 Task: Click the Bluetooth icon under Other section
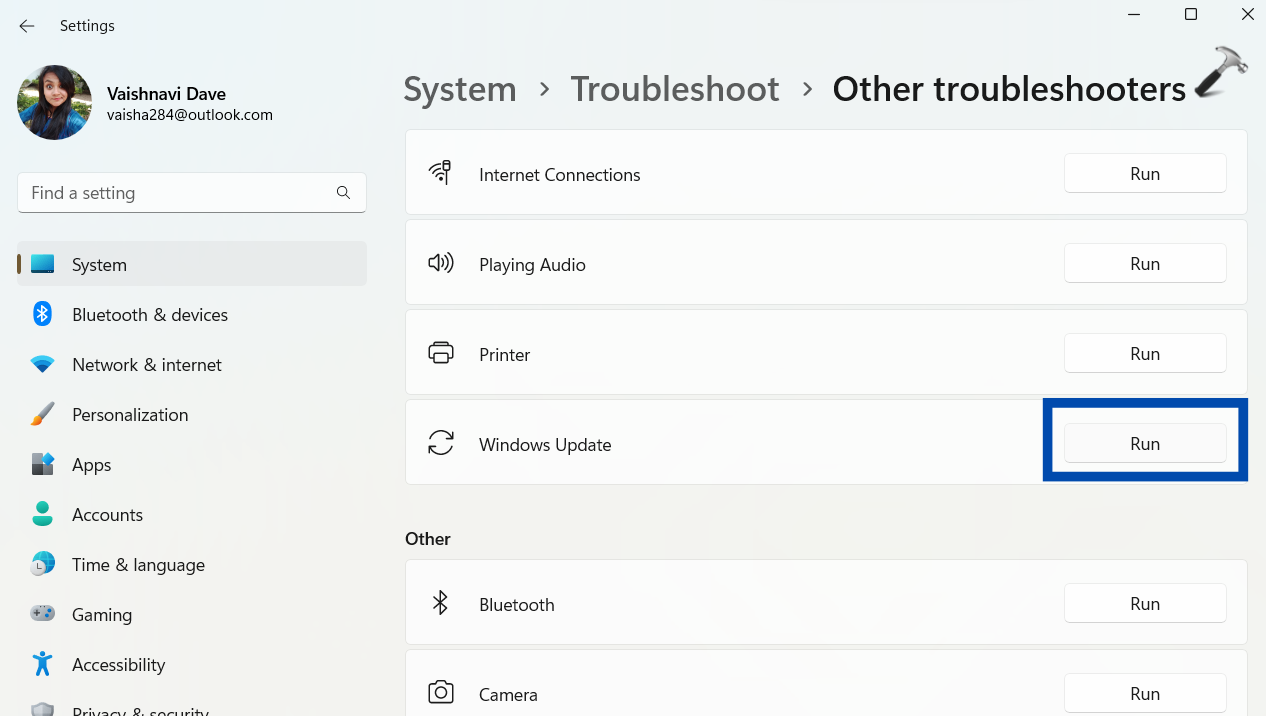[440, 603]
